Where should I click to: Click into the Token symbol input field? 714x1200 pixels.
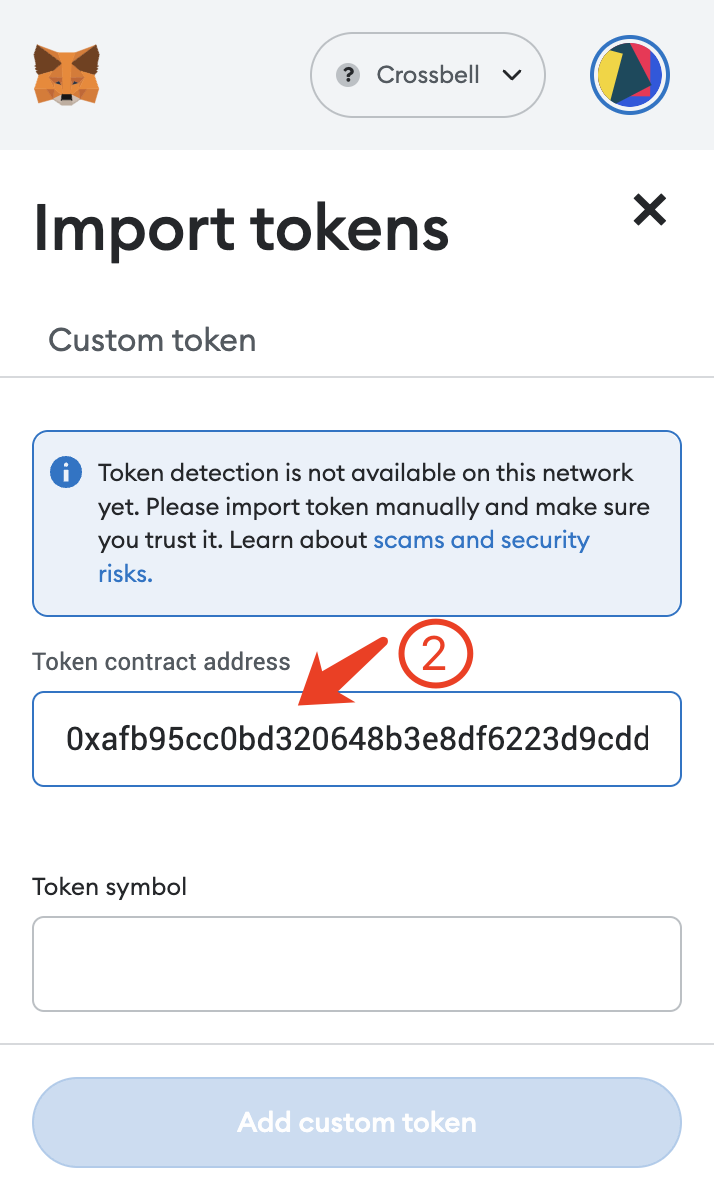(357, 964)
